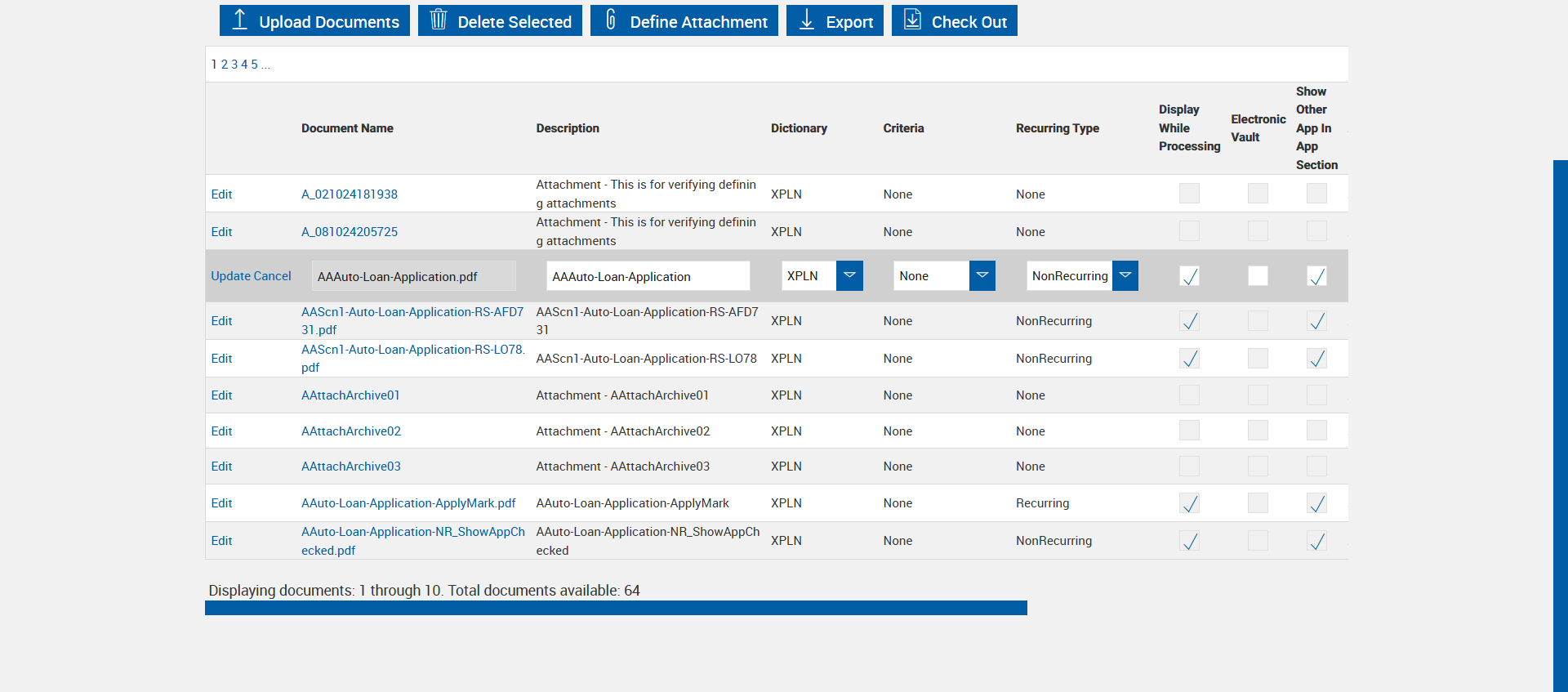This screenshot has height=692, width=1568.
Task: Check Electronic Vault in the edited row
Action: [1258, 276]
